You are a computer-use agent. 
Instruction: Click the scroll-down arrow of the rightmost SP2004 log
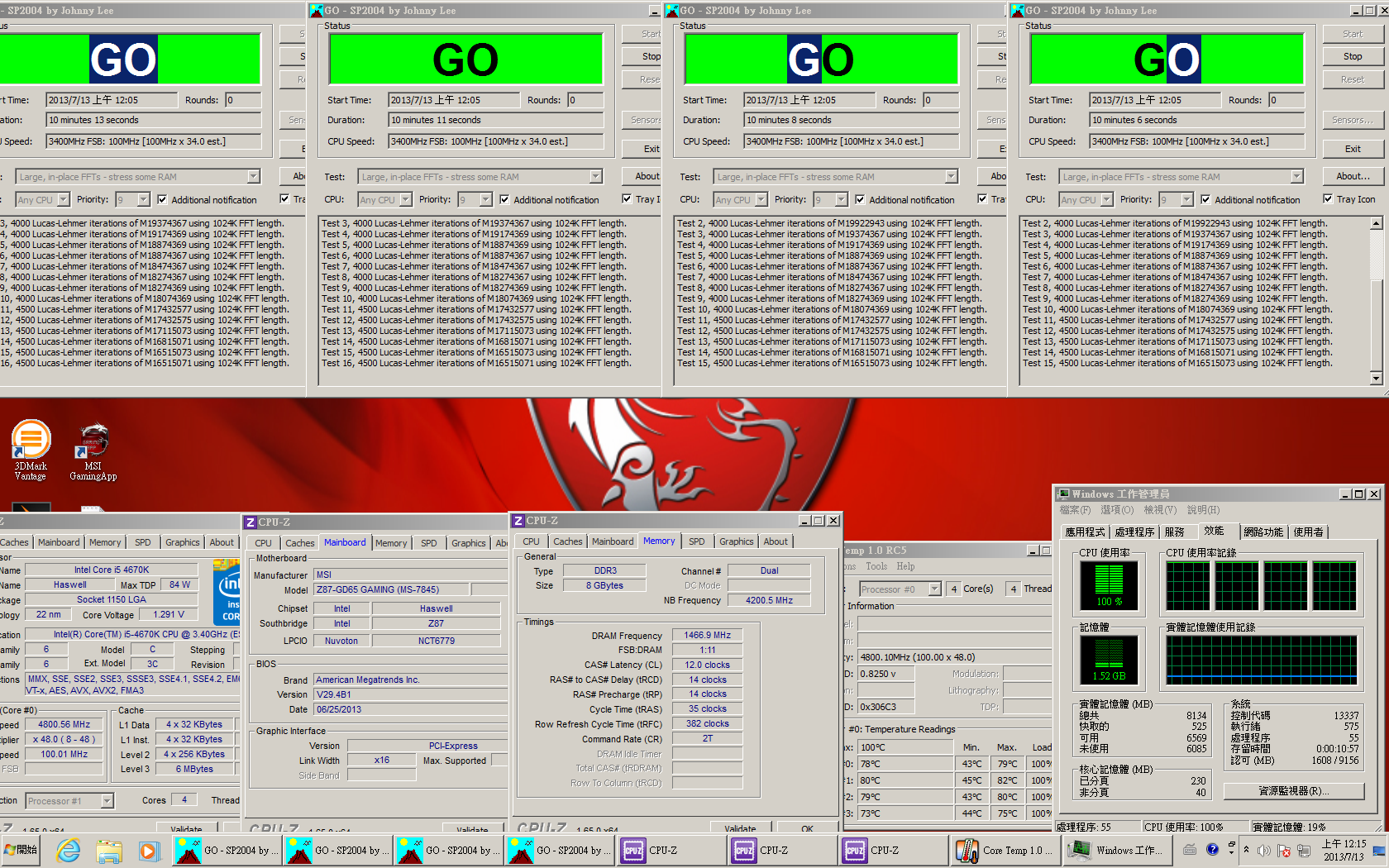[x=1376, y=379]
